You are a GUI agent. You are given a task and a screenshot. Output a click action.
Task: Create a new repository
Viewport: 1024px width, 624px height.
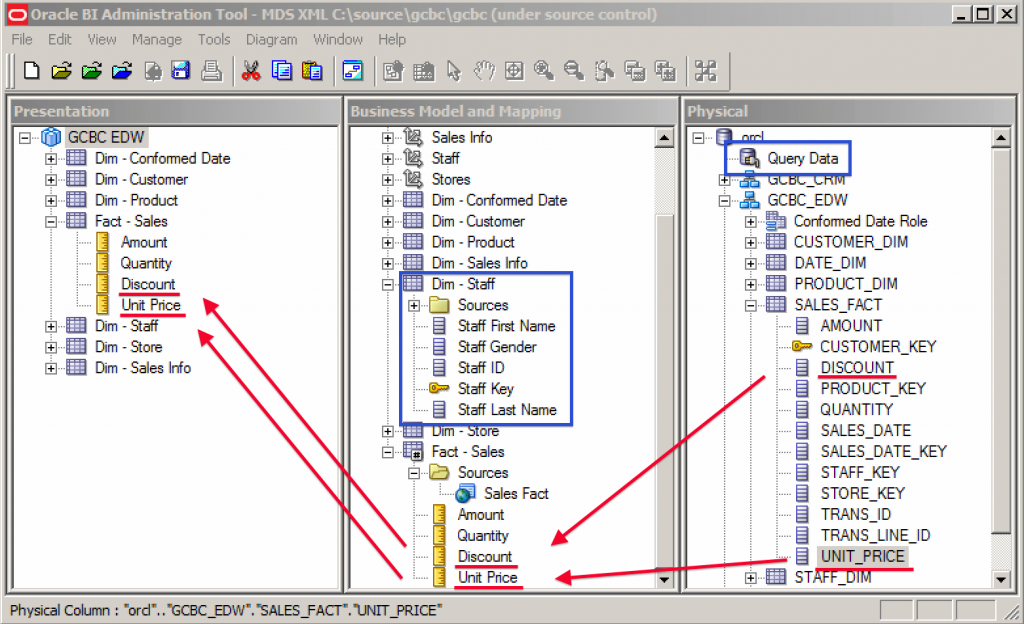tap(33, 70)
